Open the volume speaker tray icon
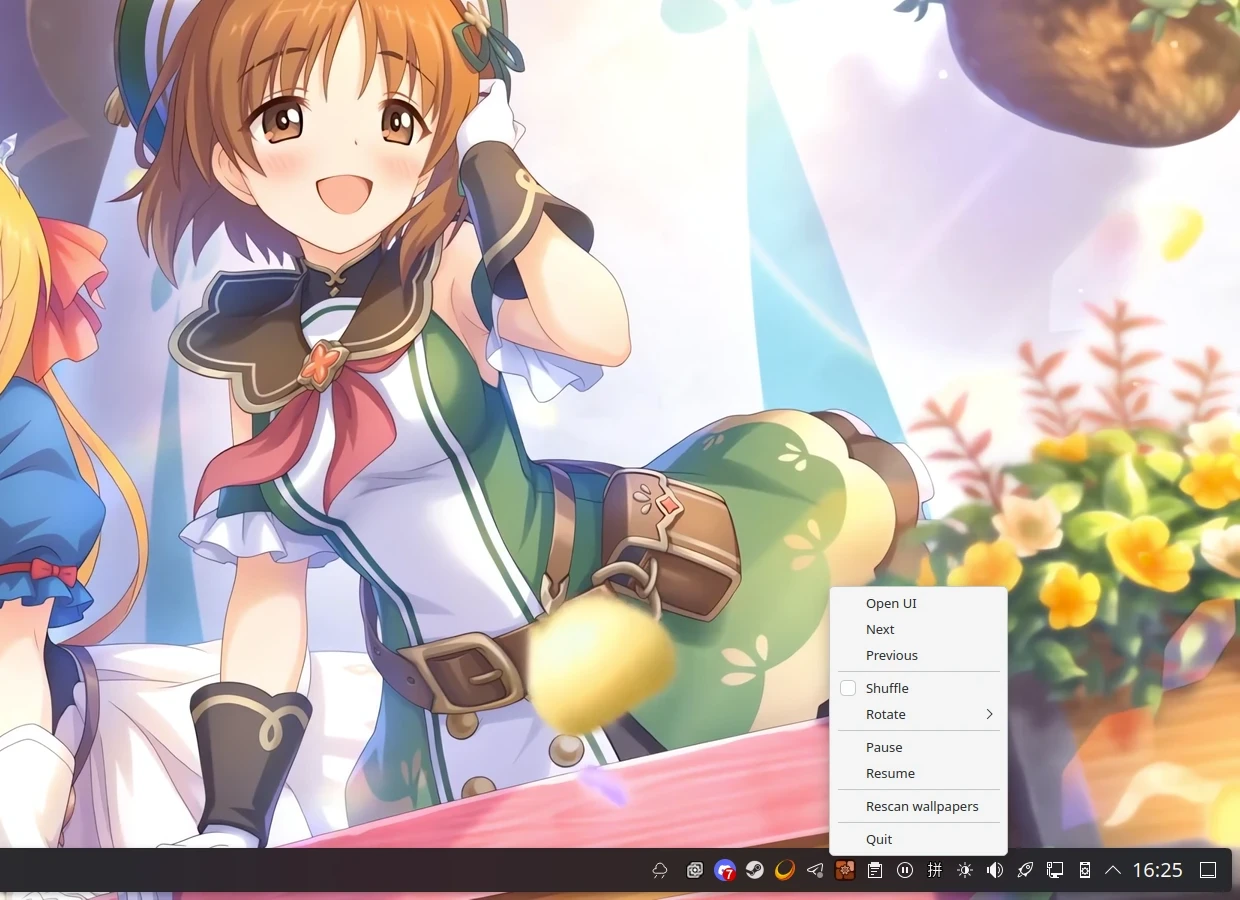The width and height of the screenshot is (1240, 900). click(x=995, y=871)
